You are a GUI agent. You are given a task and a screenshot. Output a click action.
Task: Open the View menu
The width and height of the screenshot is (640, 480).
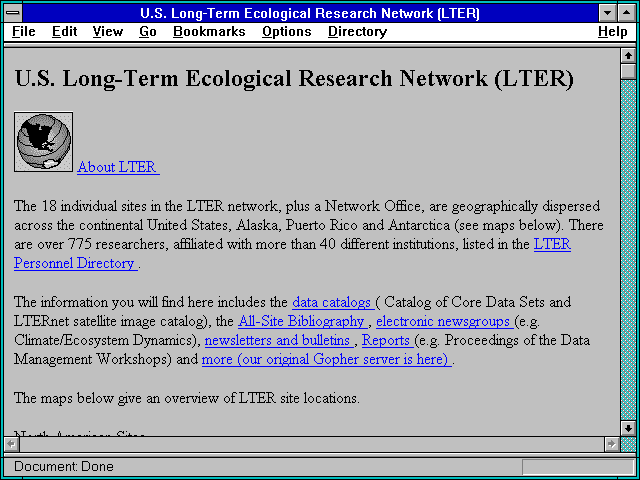[108, 31]
